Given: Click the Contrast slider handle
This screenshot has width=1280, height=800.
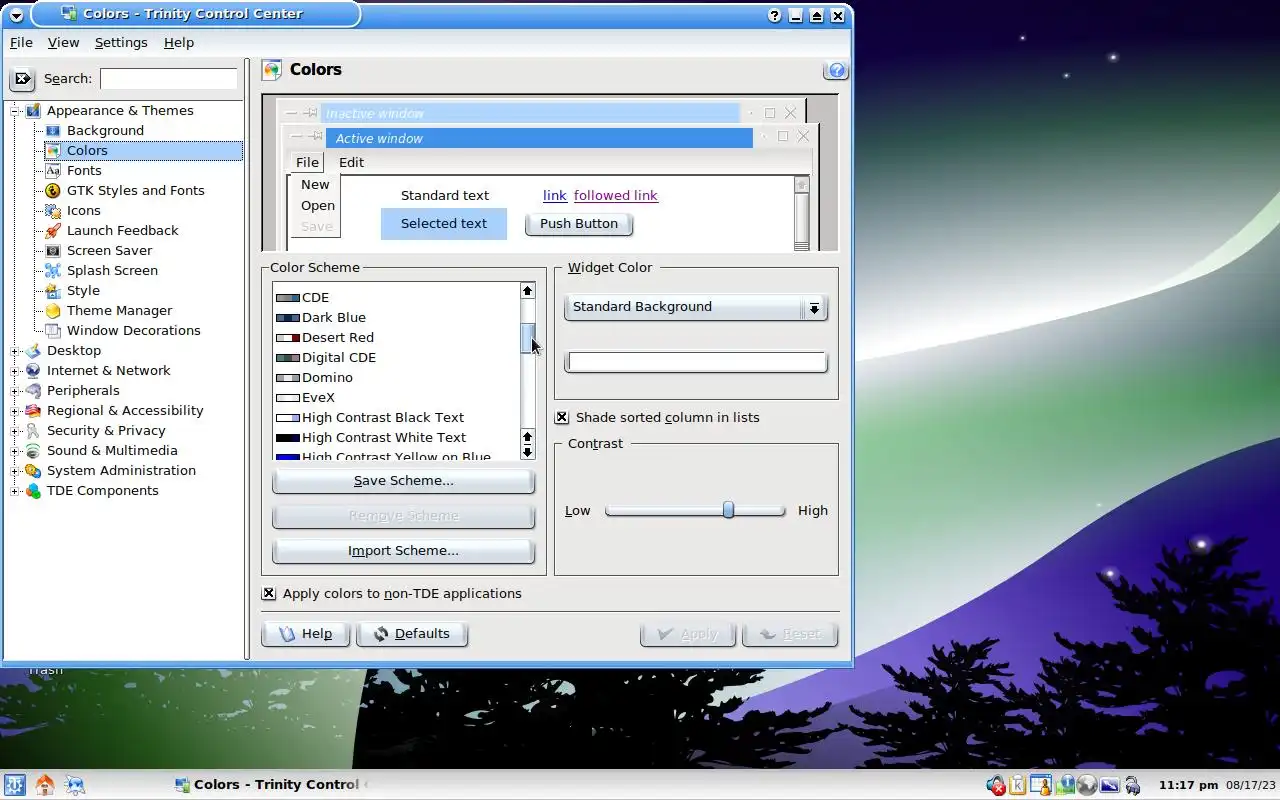Looking at the screenshot, I should coord(728,510).
